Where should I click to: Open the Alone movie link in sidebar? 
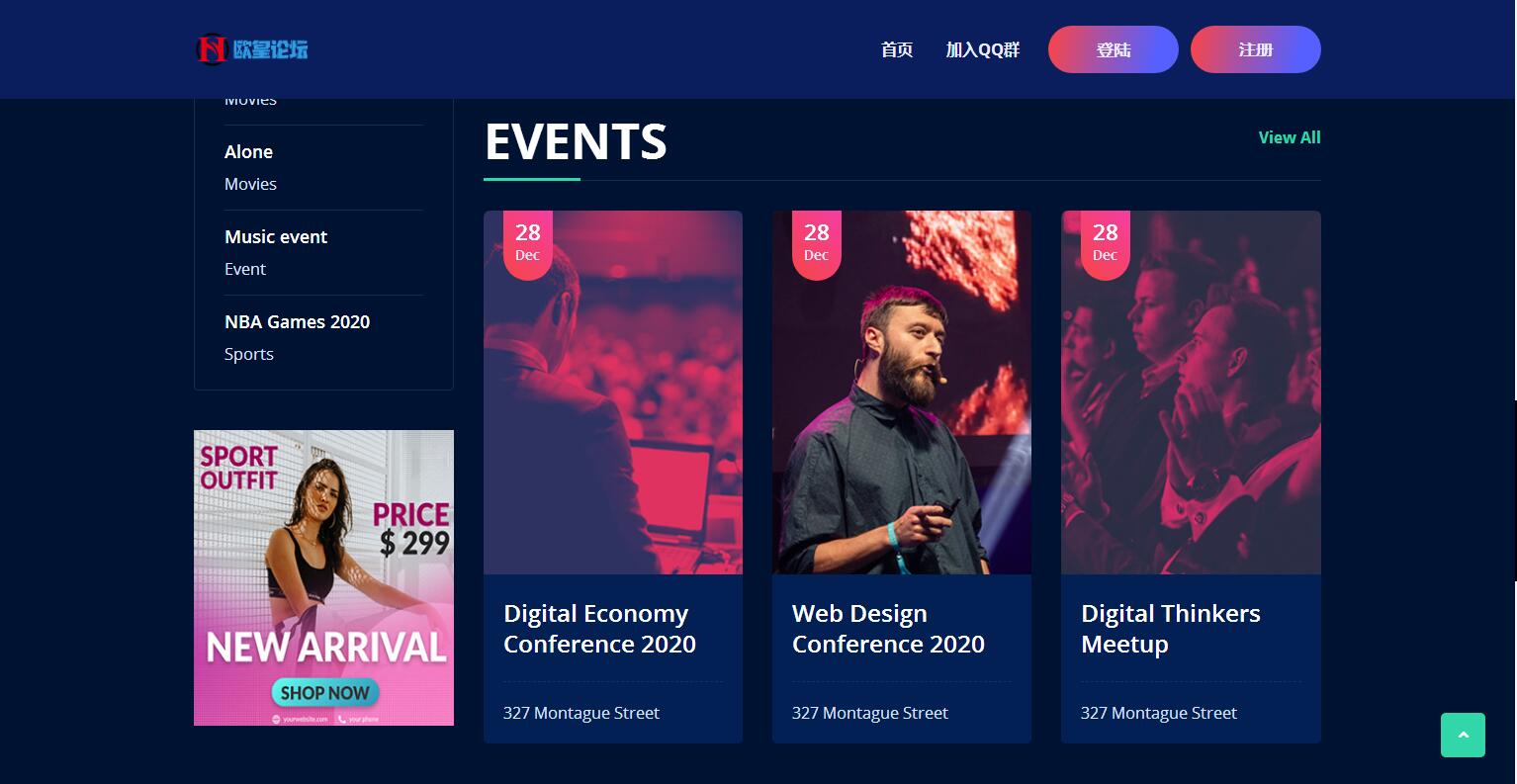tap(248, 152)
